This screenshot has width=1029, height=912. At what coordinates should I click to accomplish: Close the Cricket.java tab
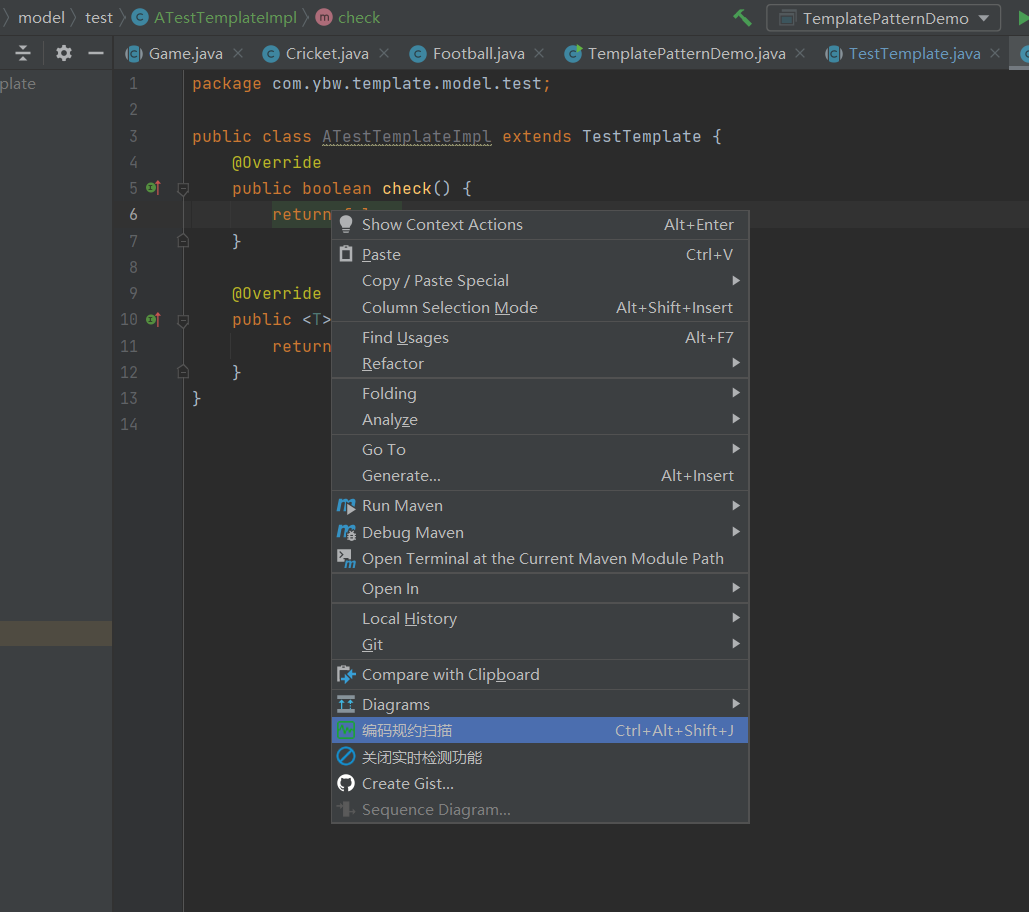384,53
